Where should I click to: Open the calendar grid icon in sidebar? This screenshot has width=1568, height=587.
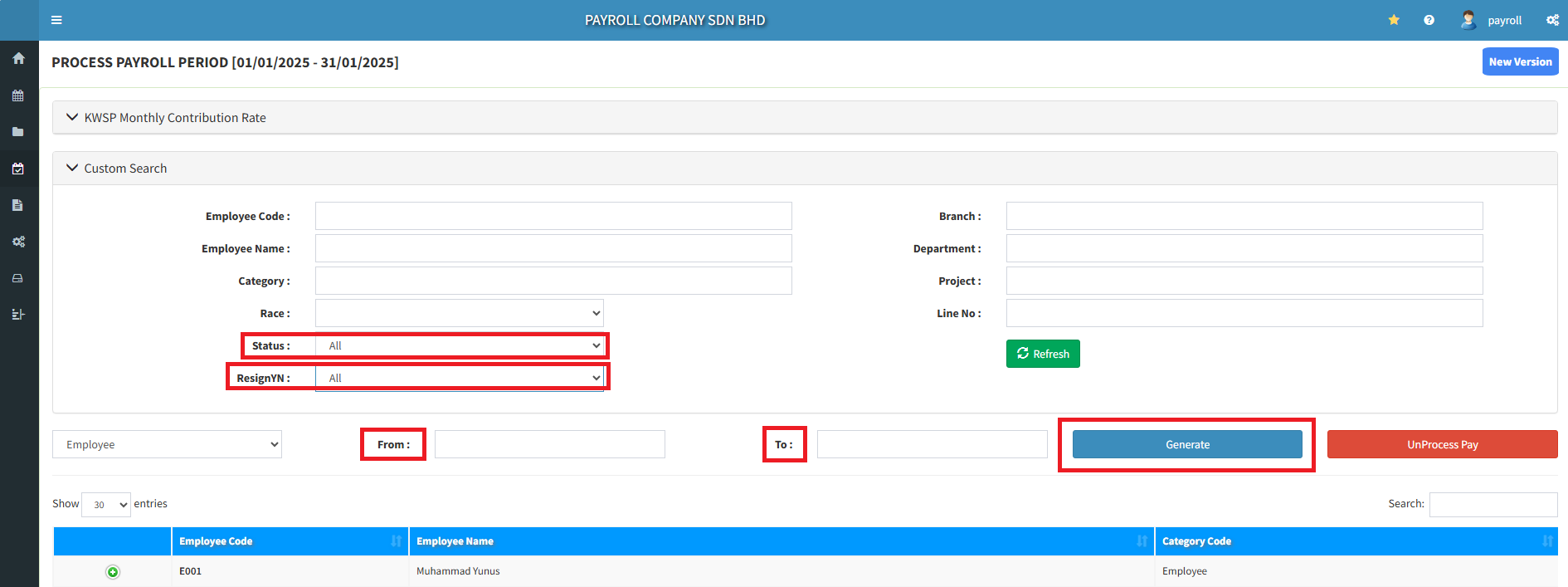[x=18, y=95]
